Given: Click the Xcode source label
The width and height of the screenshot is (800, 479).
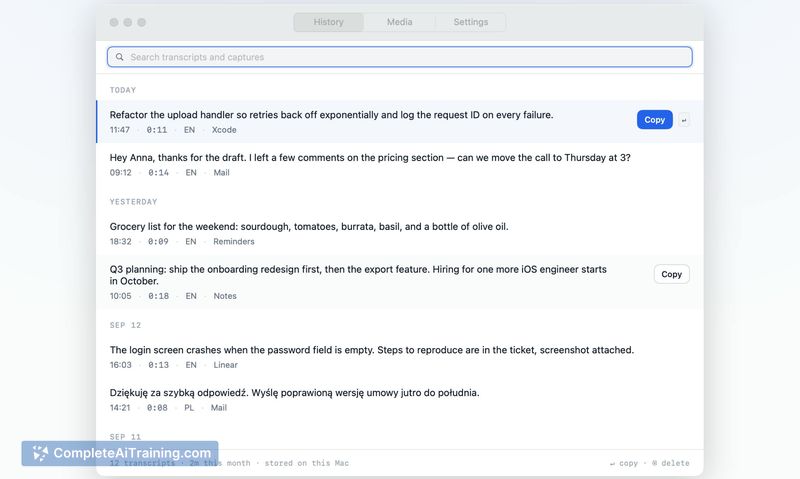Looking at the screenshot, I should (224, 130).
